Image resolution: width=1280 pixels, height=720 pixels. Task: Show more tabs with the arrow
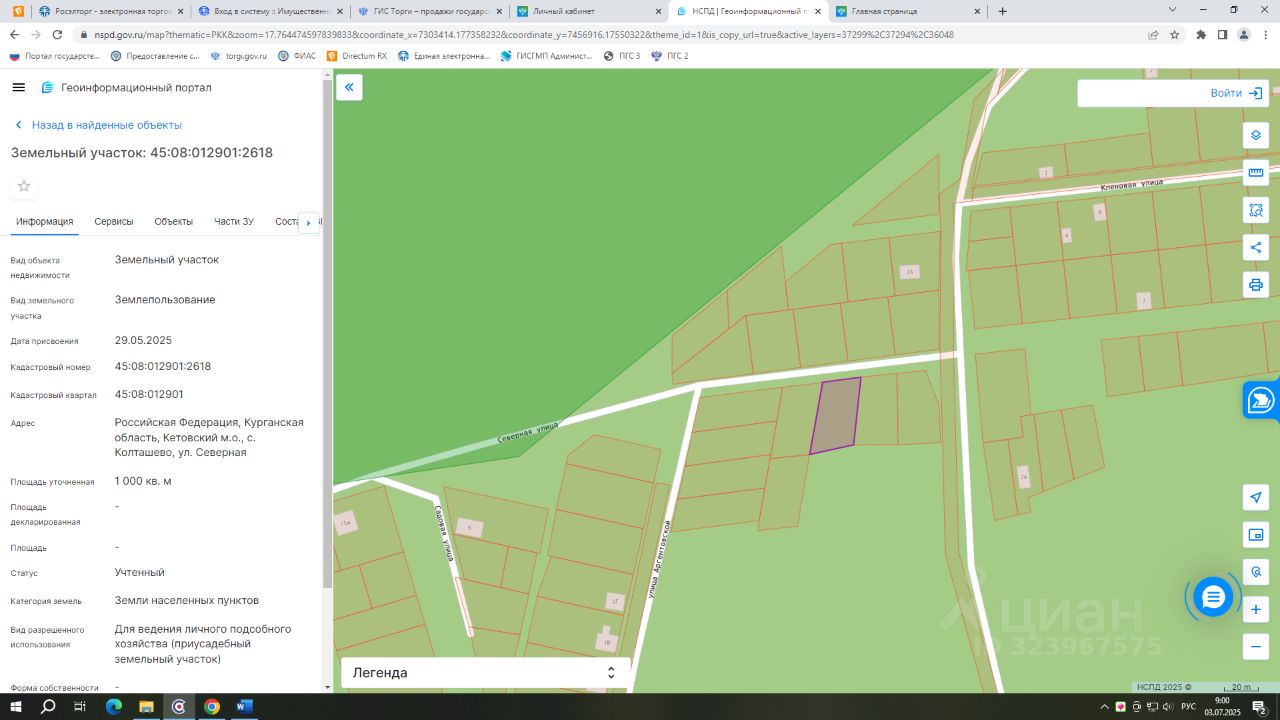coord(308,222)
